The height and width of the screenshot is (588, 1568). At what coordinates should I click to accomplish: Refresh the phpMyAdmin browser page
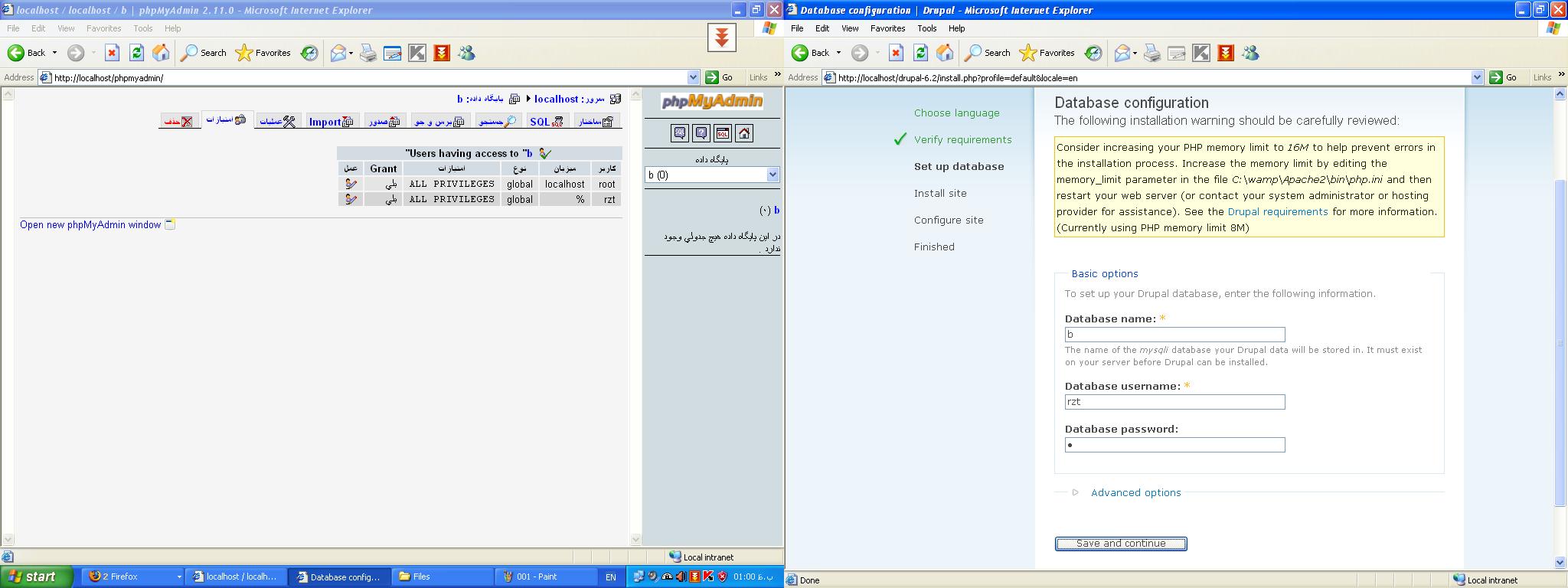pos(136,53)
